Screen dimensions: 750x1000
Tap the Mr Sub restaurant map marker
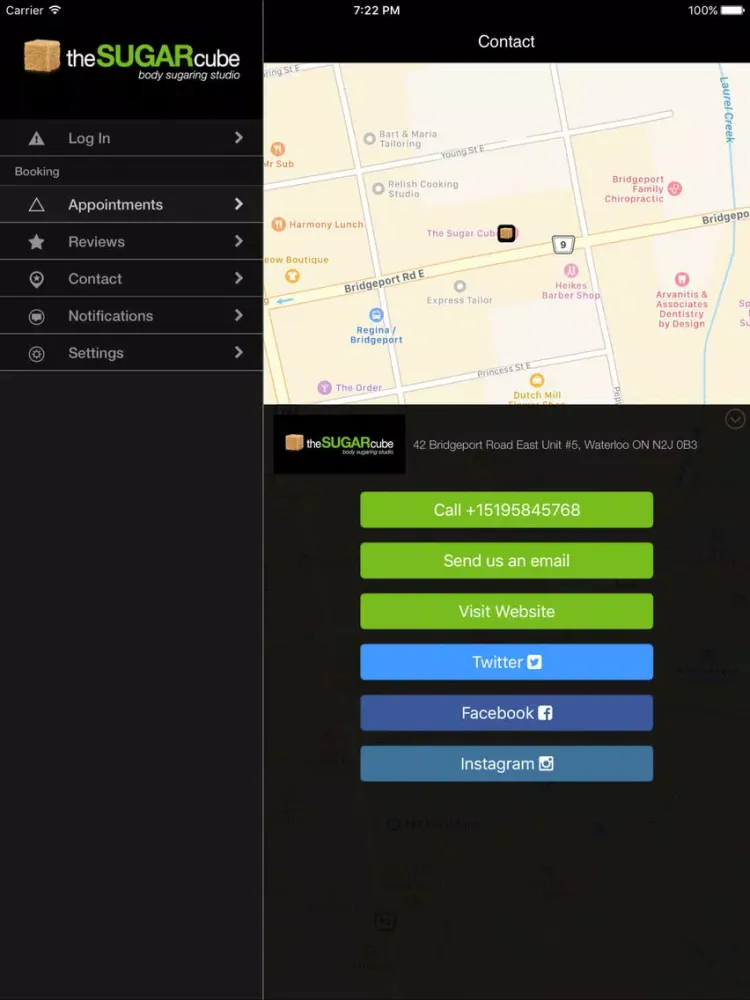277,149
